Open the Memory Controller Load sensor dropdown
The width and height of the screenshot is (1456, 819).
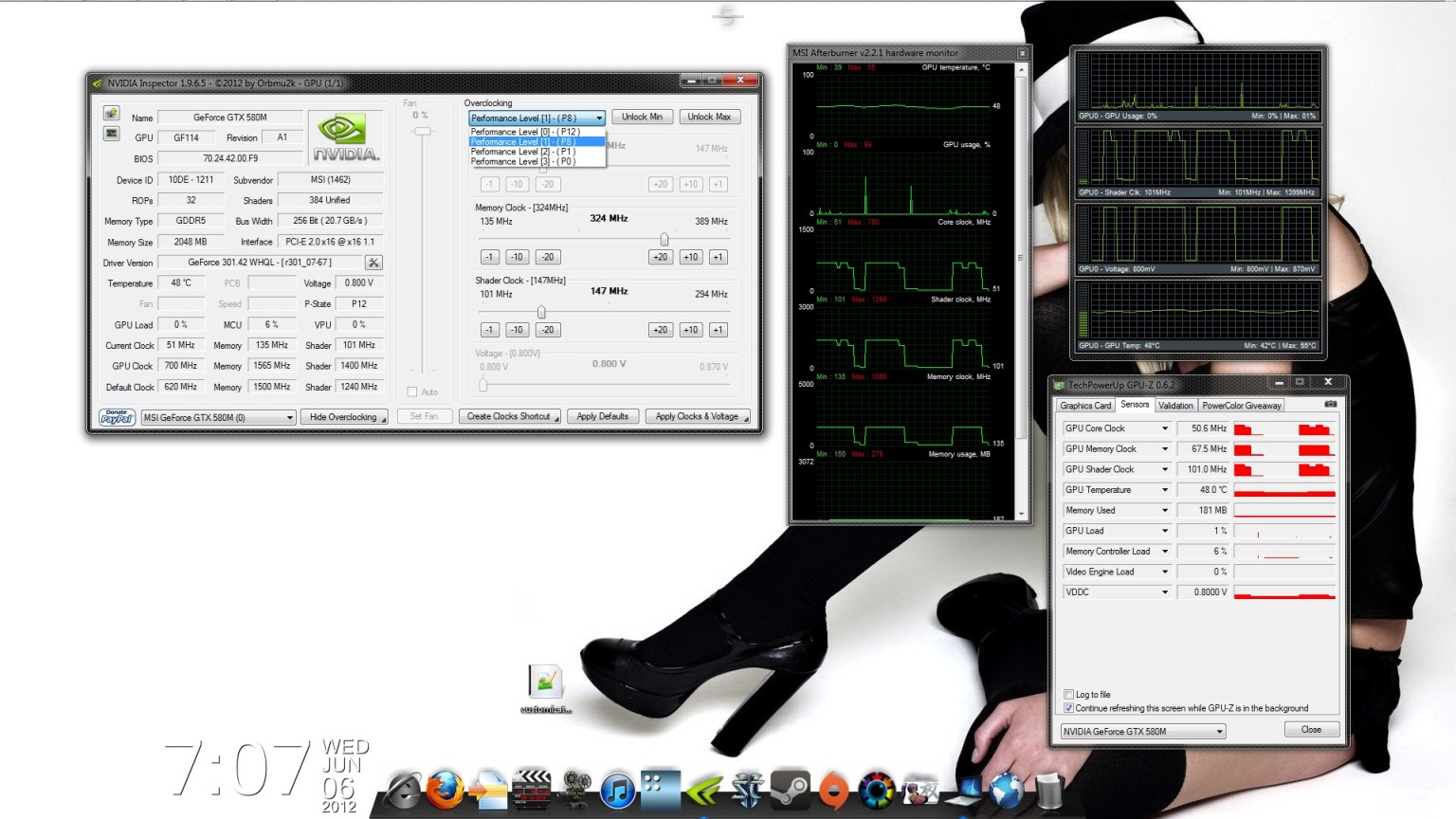point(1165,552)
